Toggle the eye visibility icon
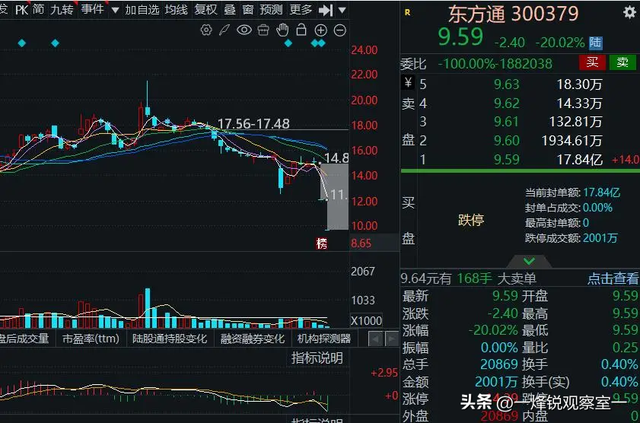The image size is (640, 423). [244, 30]
